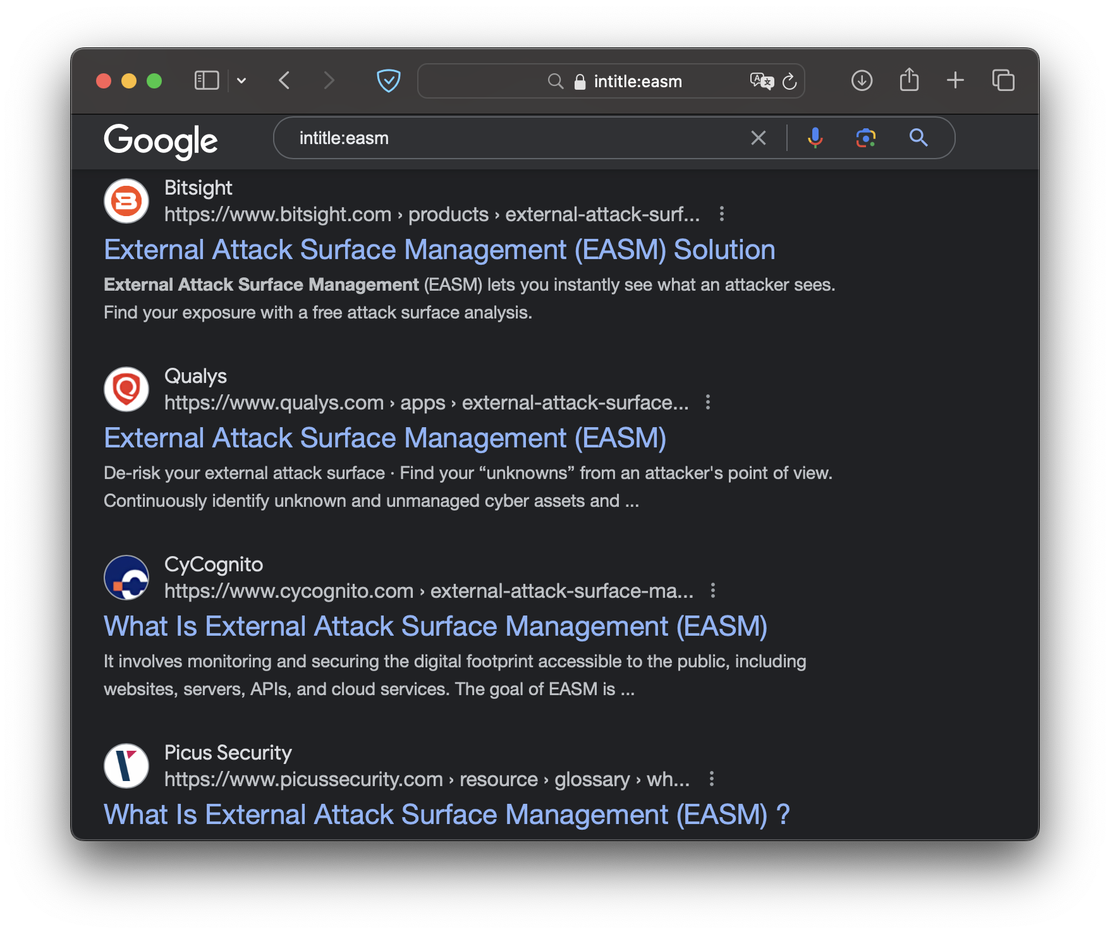Open the Safari downloads icon
The width and height of the screenshot is (1110, 934).
pyautogui.click(x=861, y=81)
